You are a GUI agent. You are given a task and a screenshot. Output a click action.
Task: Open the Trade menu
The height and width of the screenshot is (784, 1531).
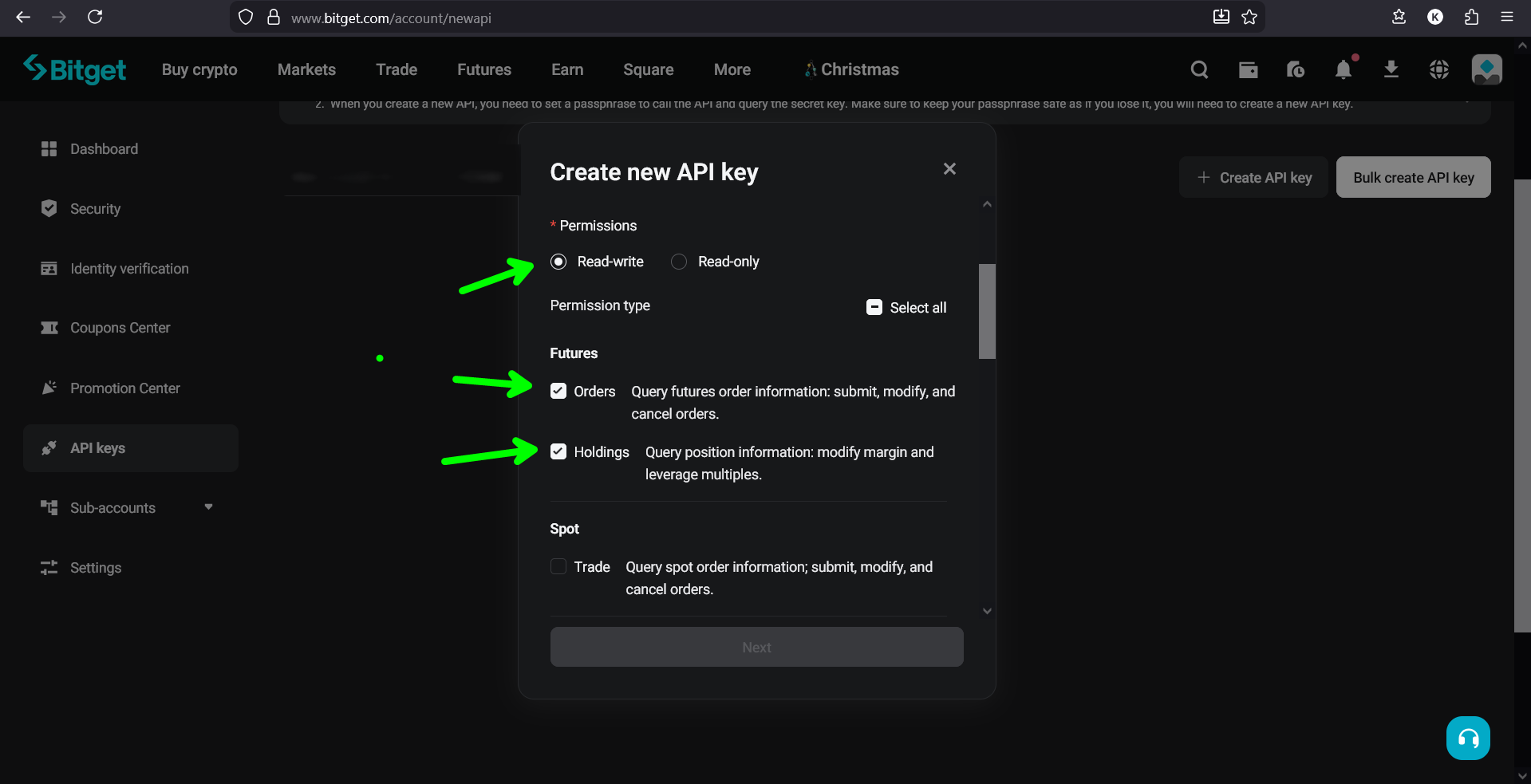(397, 69)
